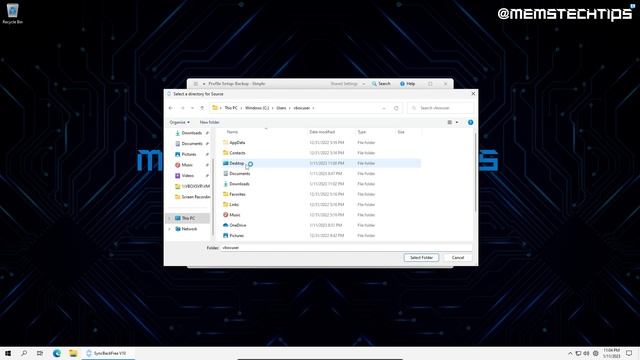Select Screen Recordings in the navigation pane

(x=192, y=197)
